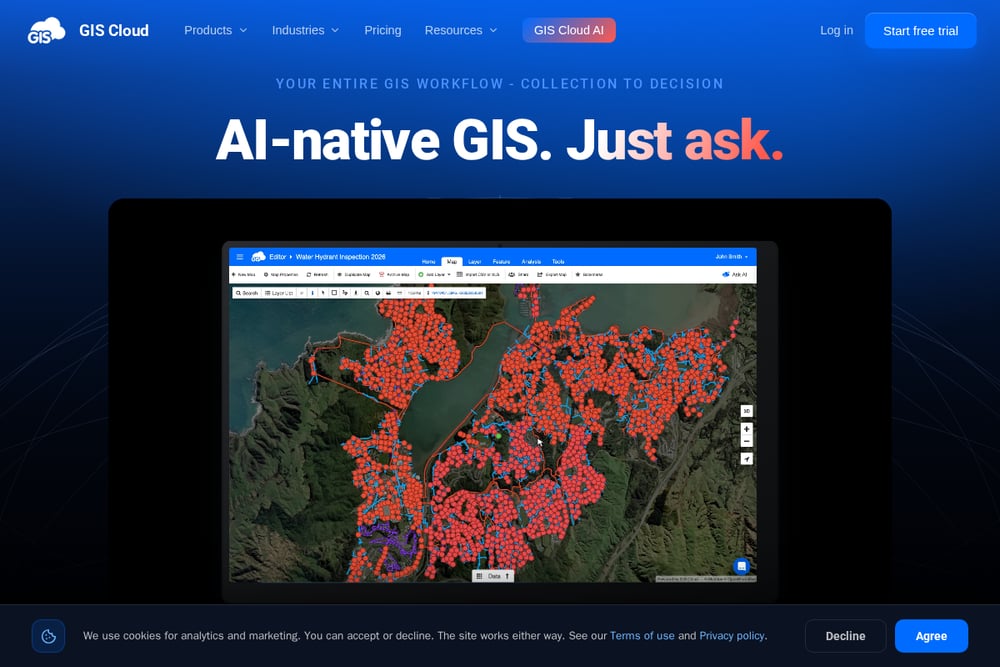Select the Map tab in editor

452,261
